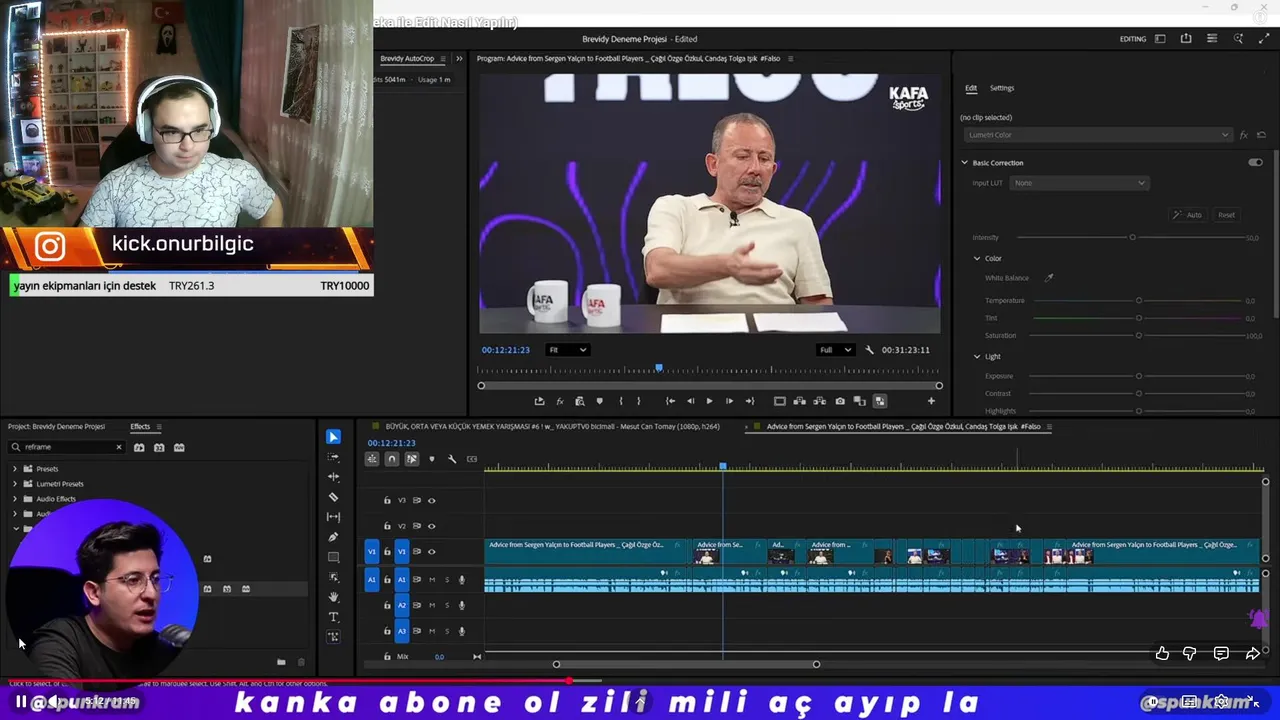Collapse the Basic Correction section
Viewport: 1280px width, 720px height.
pos(965,162)
